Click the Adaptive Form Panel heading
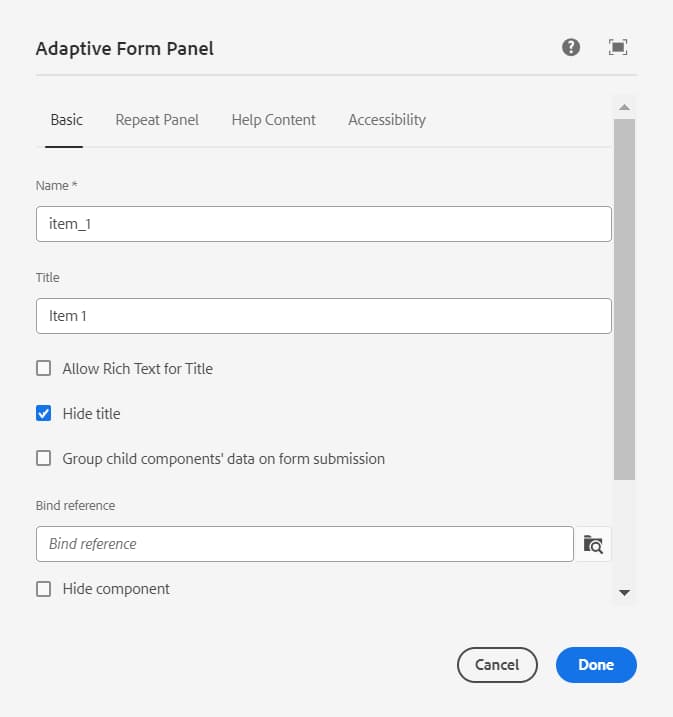 pyautogui.click(x=125, y=48)
